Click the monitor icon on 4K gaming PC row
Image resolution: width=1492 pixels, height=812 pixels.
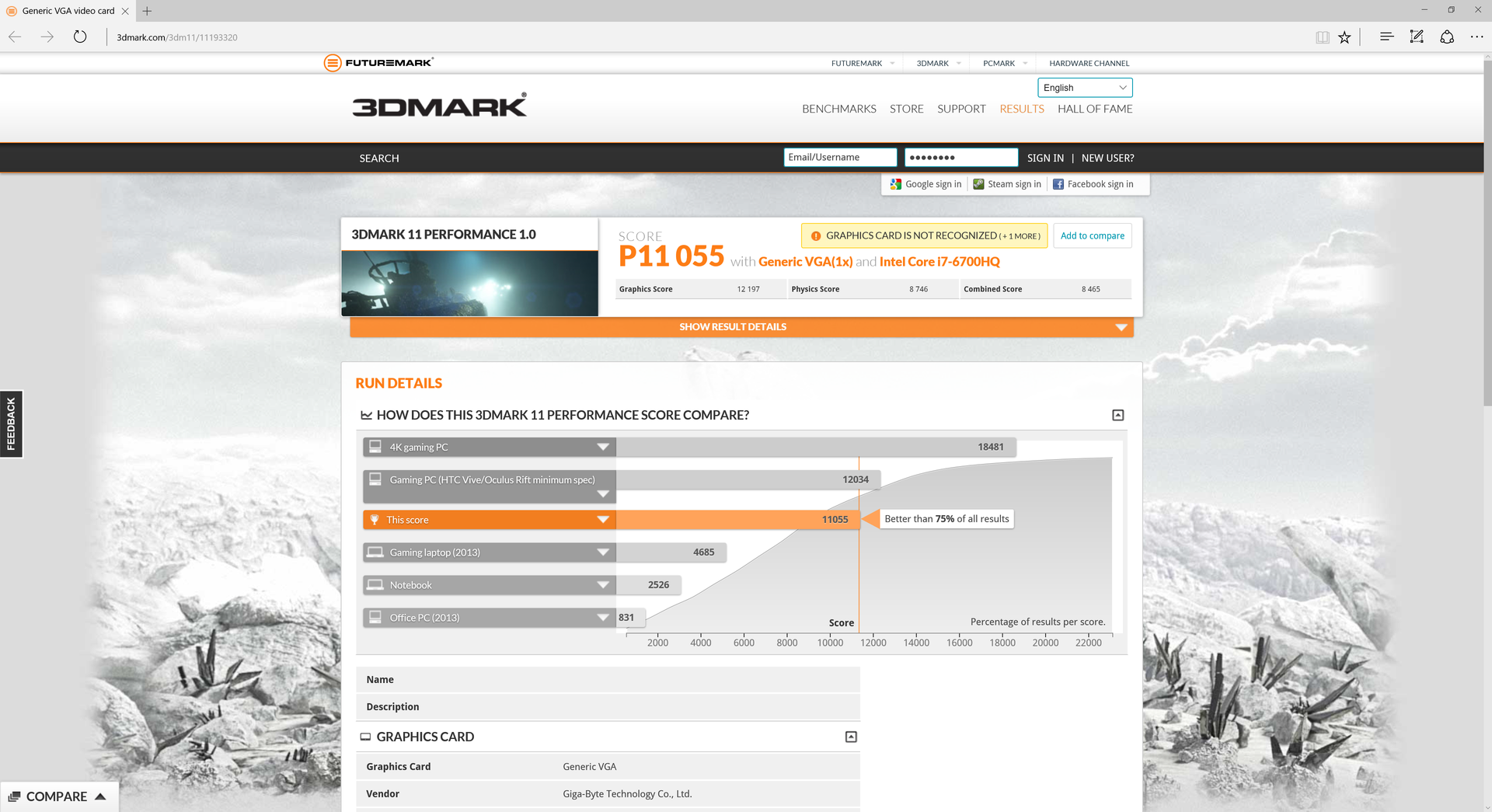(x=375, y=447)
